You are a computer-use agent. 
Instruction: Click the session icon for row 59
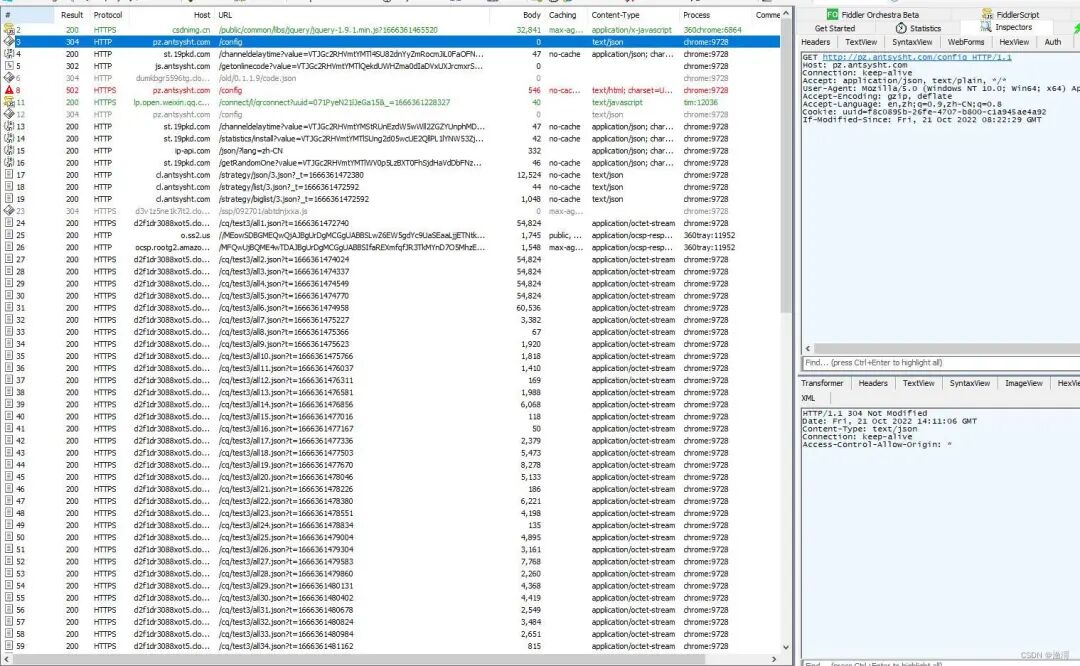tap(9, 646)
